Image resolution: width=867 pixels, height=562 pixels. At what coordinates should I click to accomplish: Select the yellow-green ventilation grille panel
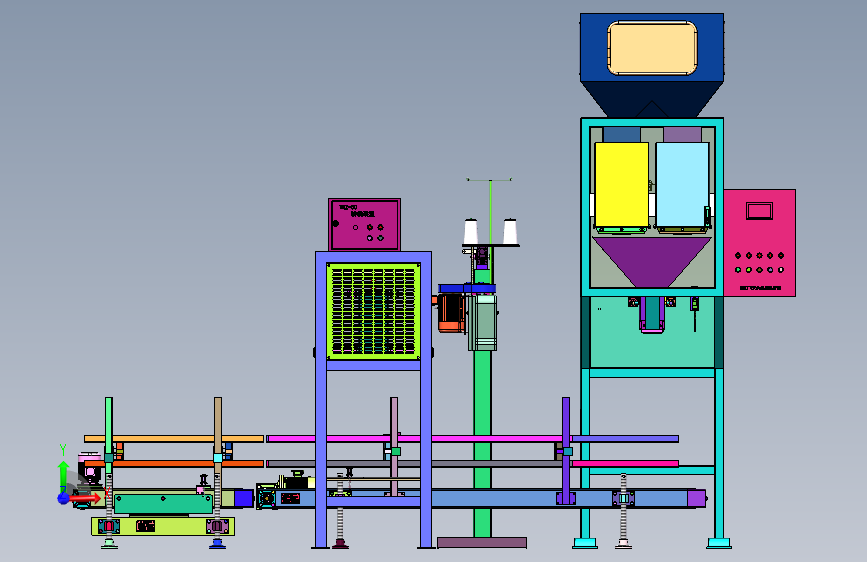[x=373, y=311]
